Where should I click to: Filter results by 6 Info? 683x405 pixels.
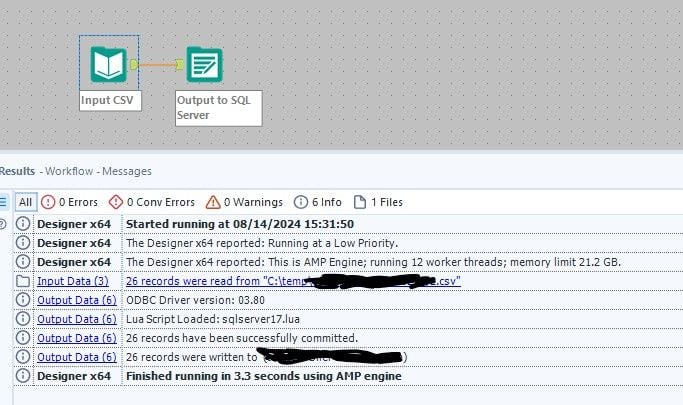point(318,202)
